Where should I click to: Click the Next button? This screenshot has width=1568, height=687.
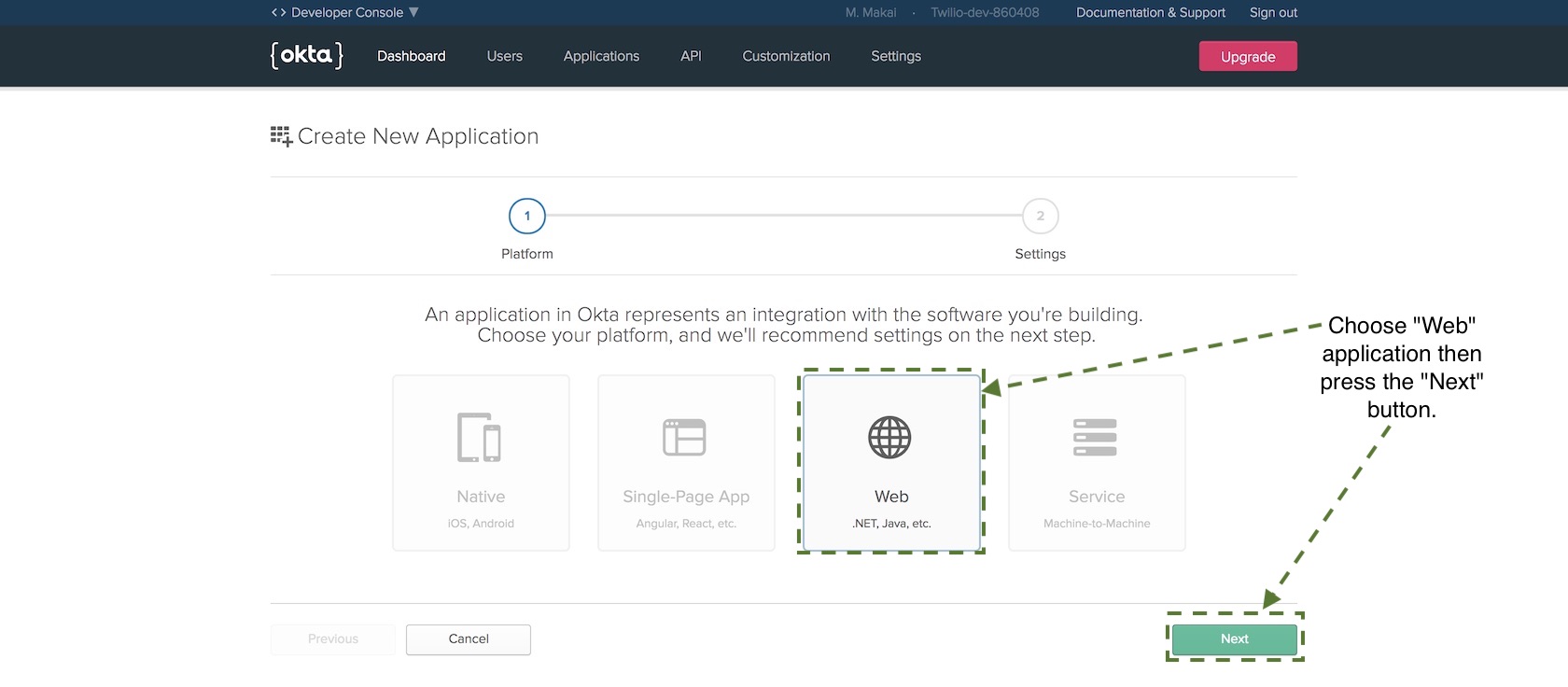click(x=1234, y=639)
